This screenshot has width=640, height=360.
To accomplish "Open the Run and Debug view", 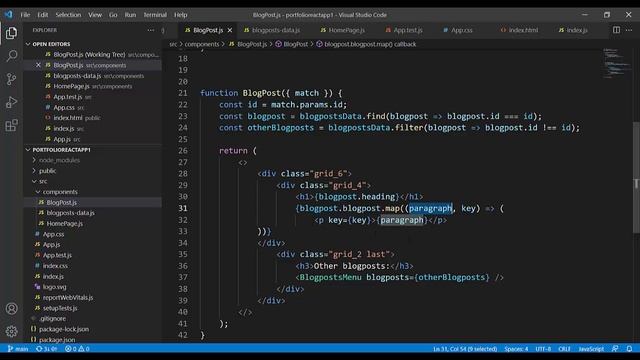I will click(x=11, y=102).
